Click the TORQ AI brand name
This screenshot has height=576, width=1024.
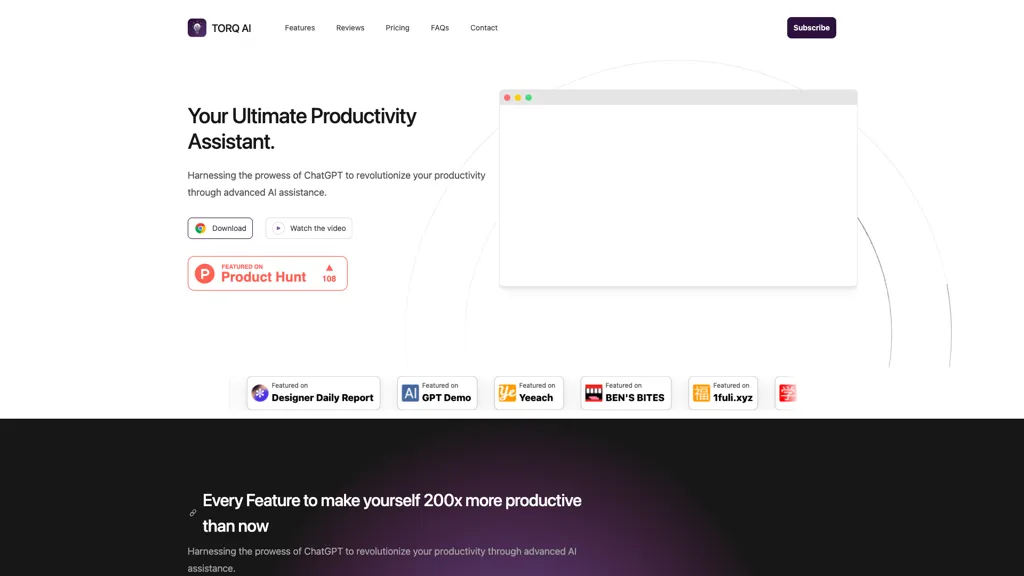pyautogui.click(x=231, y=28)
